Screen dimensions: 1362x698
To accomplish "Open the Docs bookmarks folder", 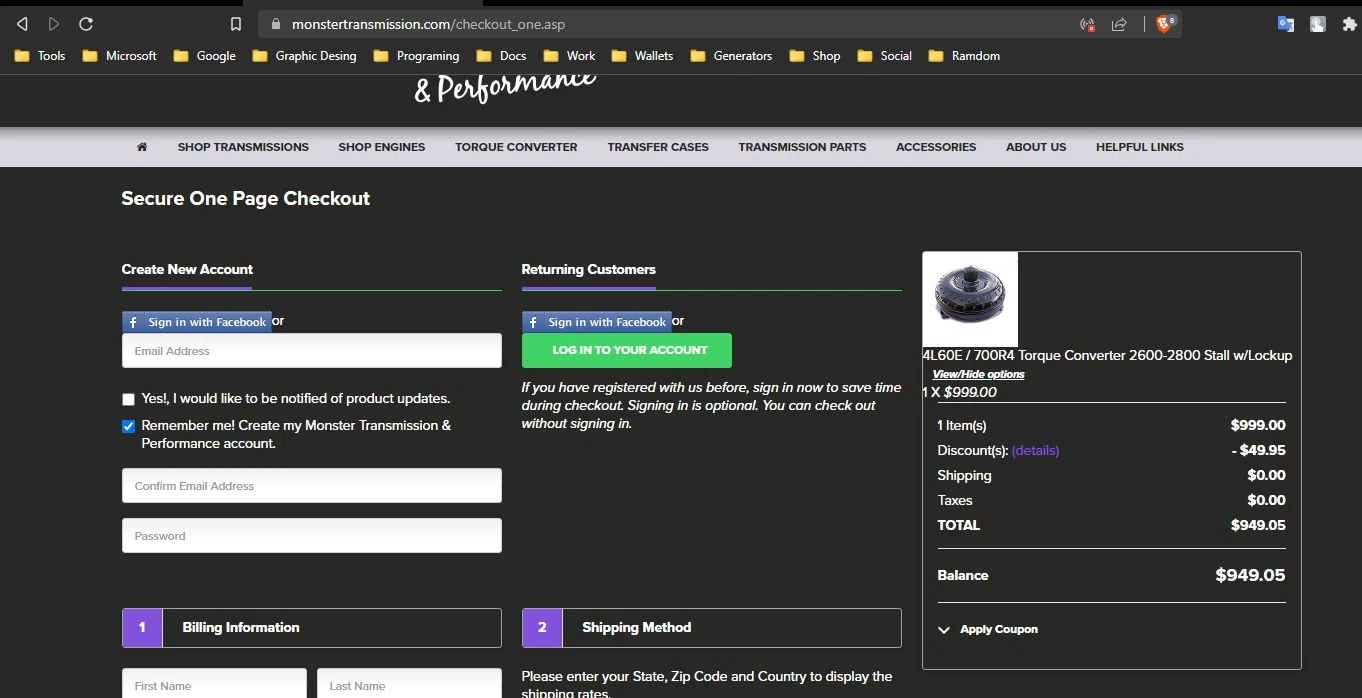I will point(501,56).
